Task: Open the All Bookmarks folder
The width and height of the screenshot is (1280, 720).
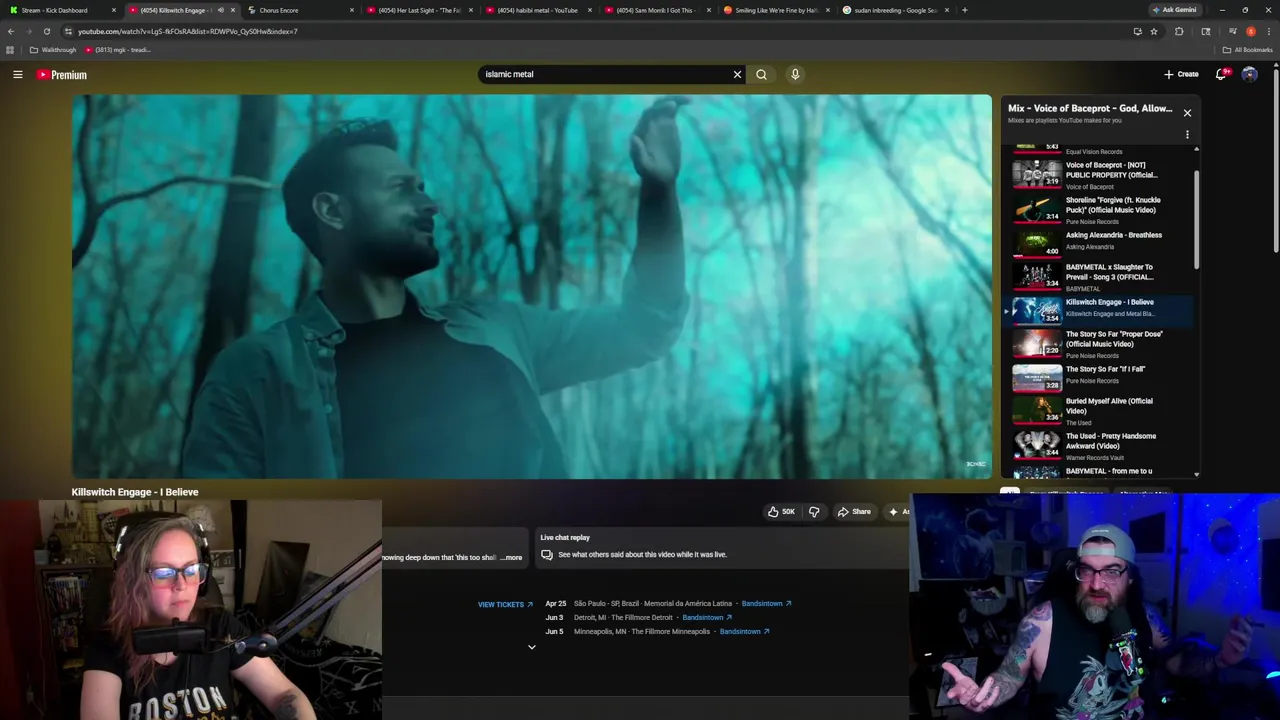Action: [x=1248, y=50]
